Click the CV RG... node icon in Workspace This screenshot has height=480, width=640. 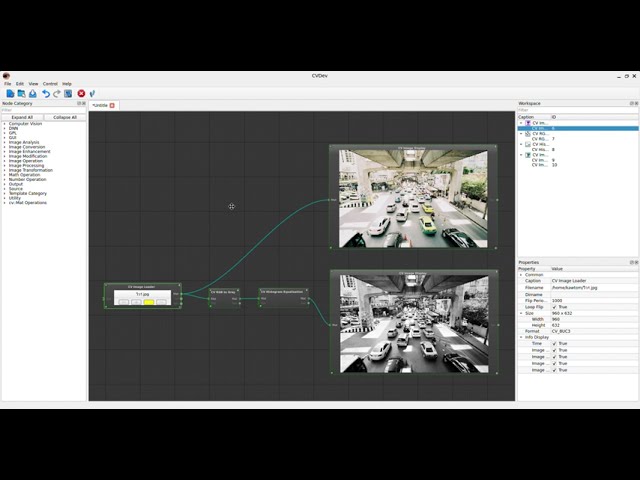(x=528, y=133)
